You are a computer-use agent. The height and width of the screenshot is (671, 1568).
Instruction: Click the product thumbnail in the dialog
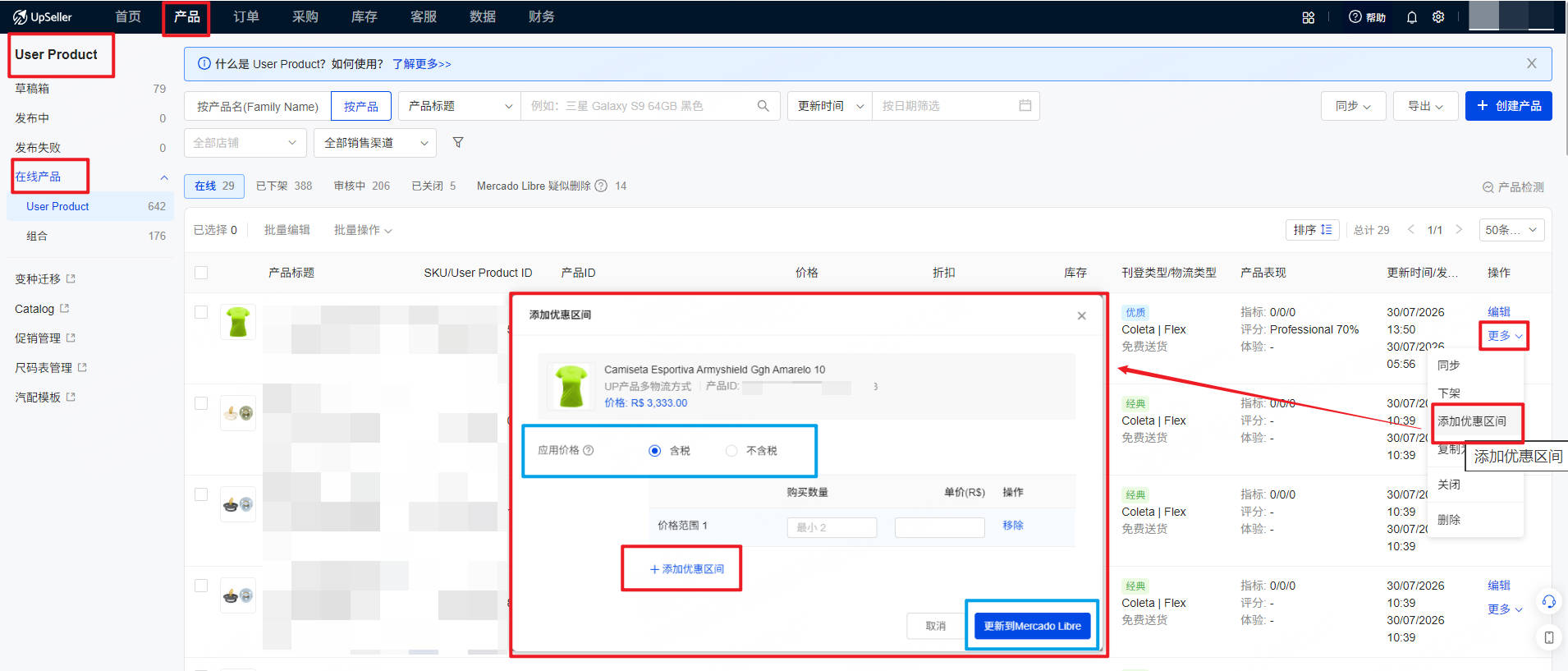click(x=571, y=386)
